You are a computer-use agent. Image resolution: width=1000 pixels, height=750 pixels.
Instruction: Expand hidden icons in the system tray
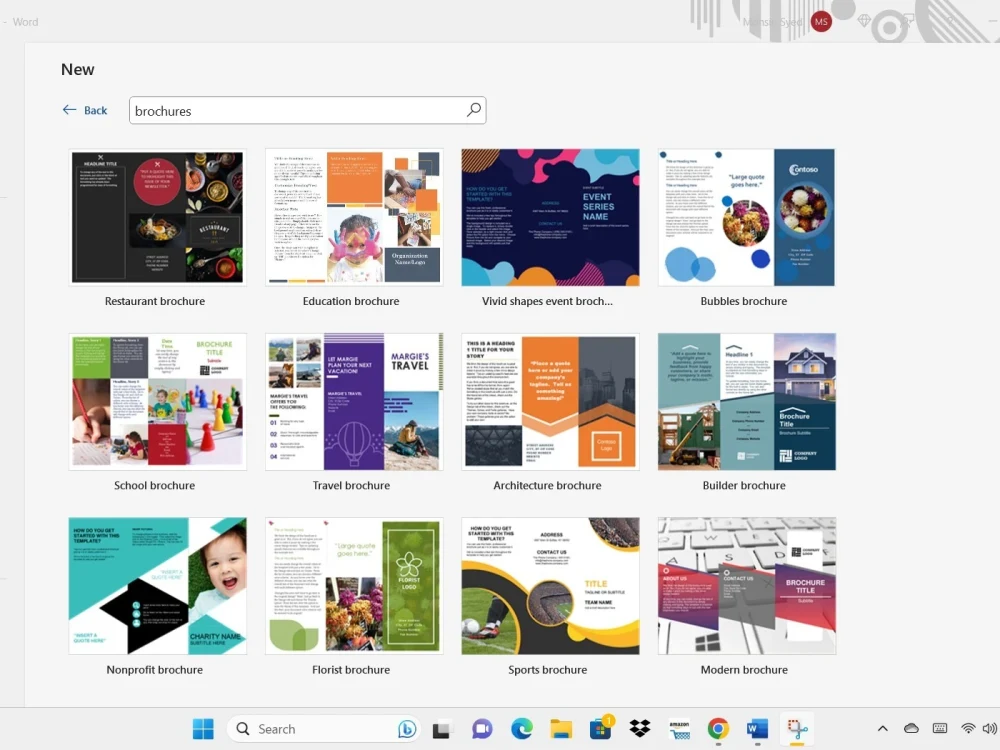[882, 729]
